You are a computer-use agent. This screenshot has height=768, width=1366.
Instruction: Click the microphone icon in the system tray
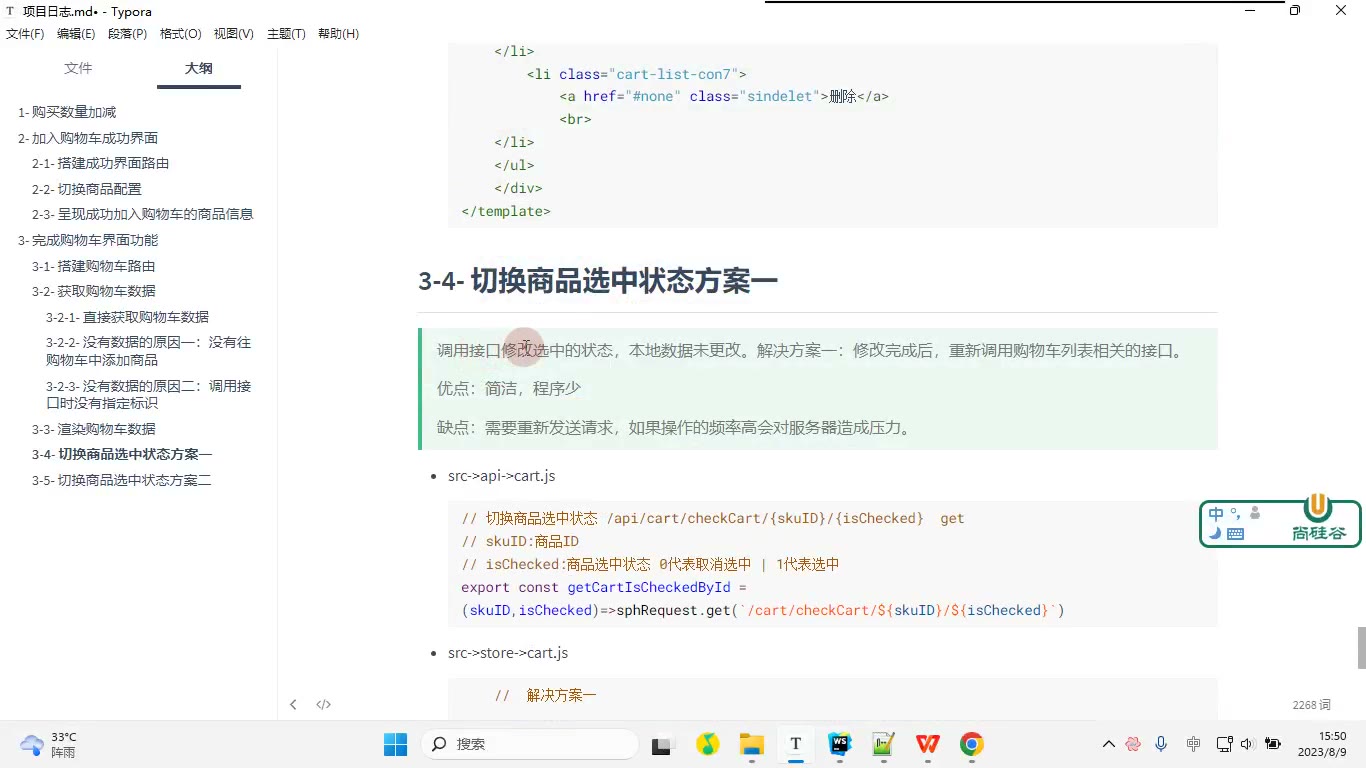(x=1161, y=744)
